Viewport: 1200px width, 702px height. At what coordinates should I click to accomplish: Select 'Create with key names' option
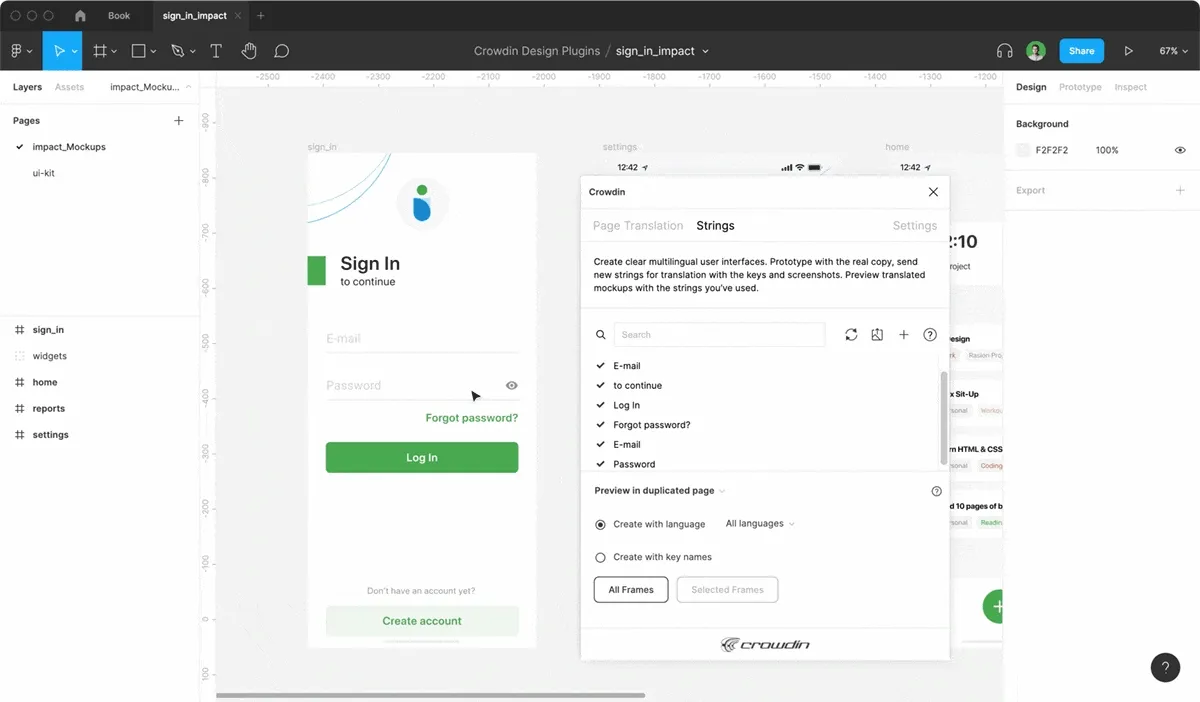(601, 557)
